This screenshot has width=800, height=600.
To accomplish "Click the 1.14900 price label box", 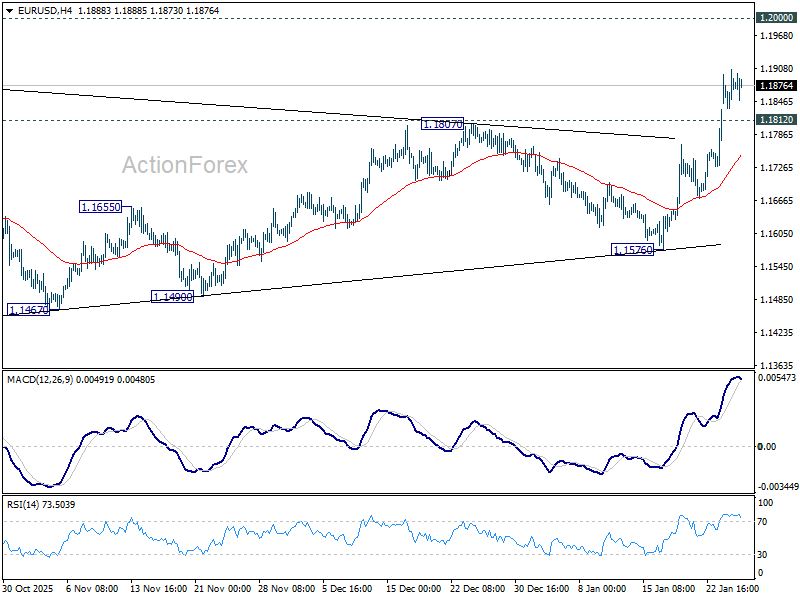I will (172, 296).
